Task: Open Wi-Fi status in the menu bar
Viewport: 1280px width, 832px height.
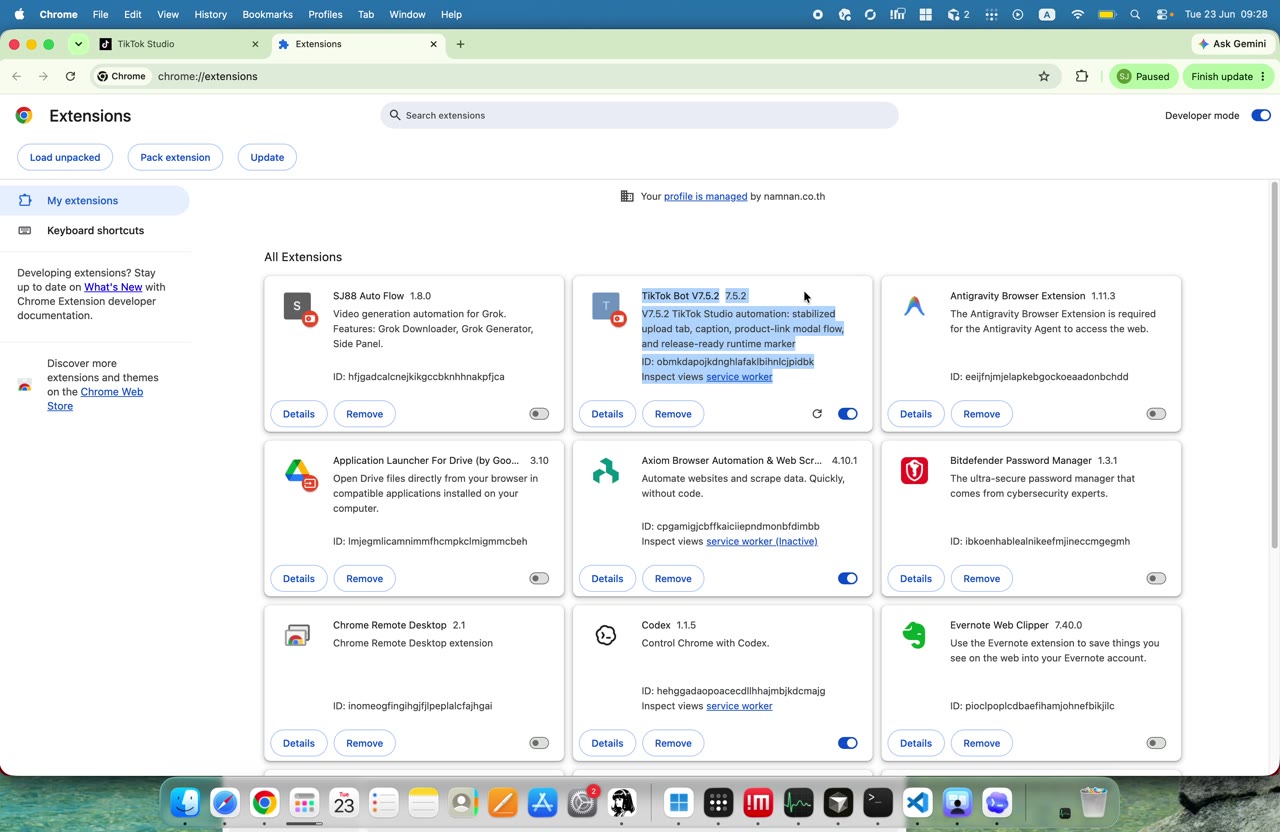Action: [1077, 15]
